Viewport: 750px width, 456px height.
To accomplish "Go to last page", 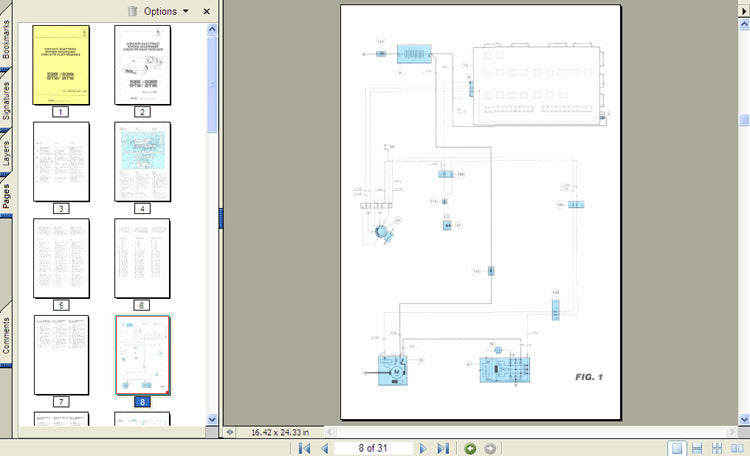I will tap(443, 448).
